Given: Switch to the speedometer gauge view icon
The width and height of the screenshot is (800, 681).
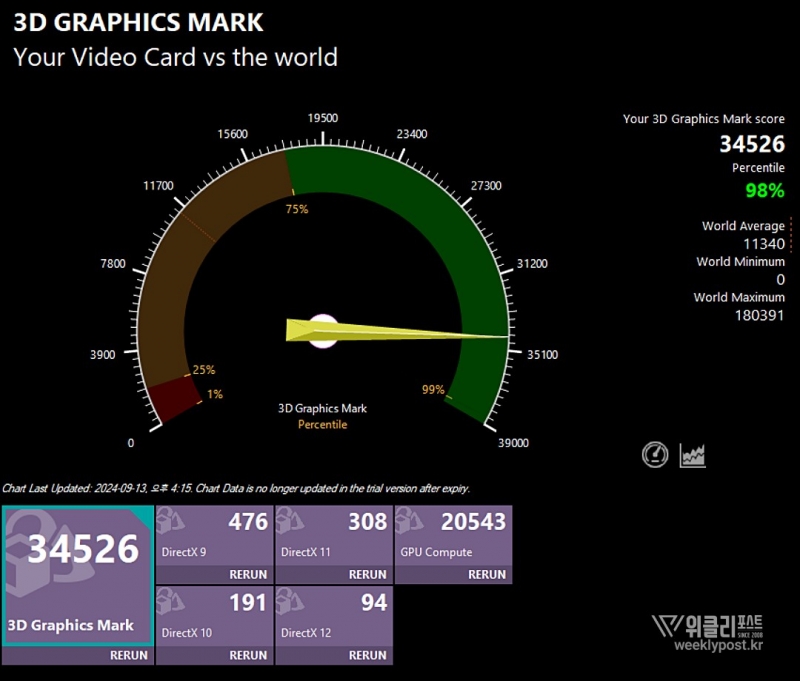Looking at the screenshot, I should (655, 455).
